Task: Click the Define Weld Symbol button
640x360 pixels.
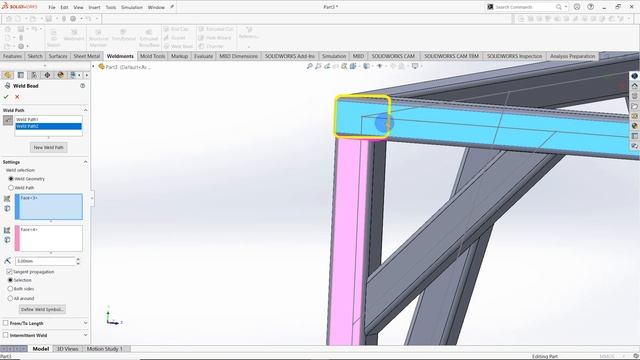Action: 42,309
